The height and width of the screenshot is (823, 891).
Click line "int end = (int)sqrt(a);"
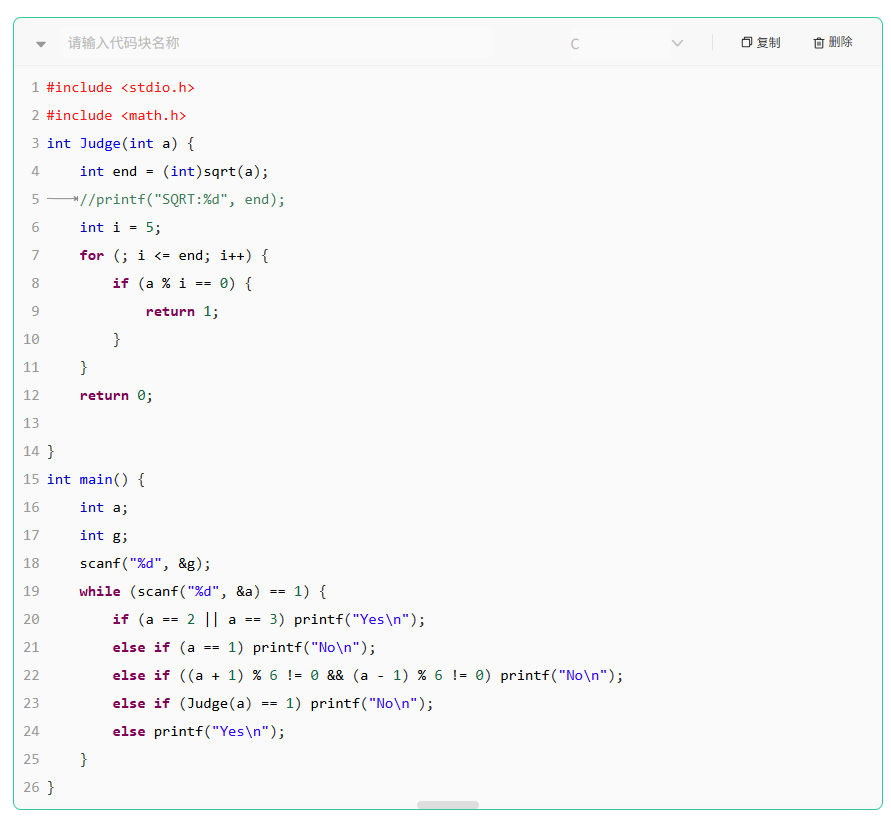pyautogui.click(x=174, y=172)
